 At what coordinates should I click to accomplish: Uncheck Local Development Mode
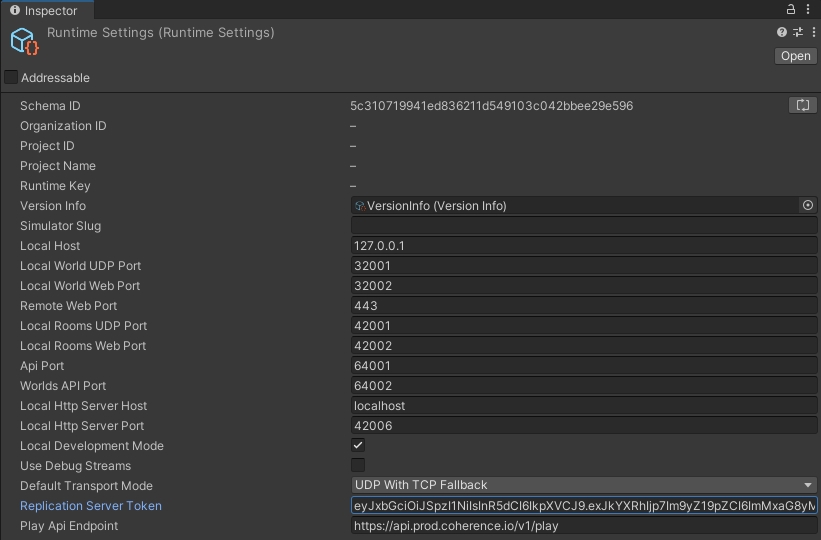point(358,446)
